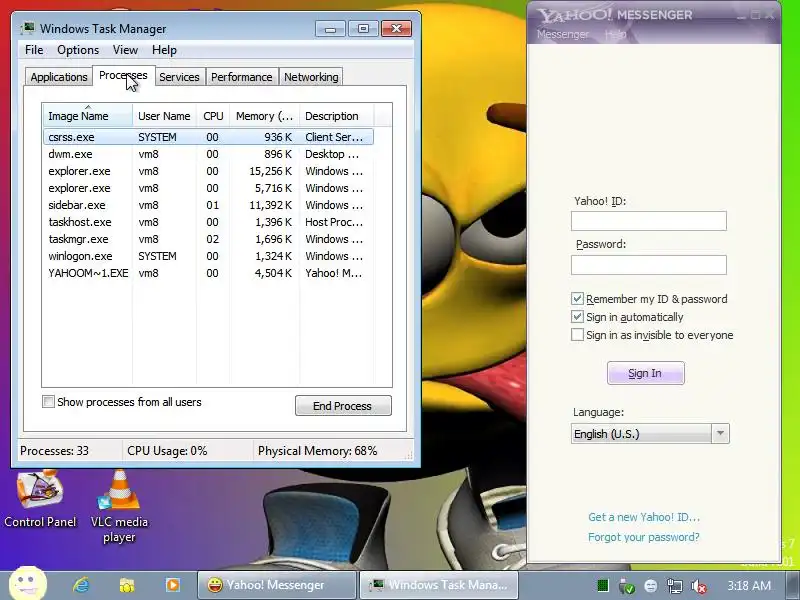Select explorer.exe row using 15,256 K

tap(209, 171)
